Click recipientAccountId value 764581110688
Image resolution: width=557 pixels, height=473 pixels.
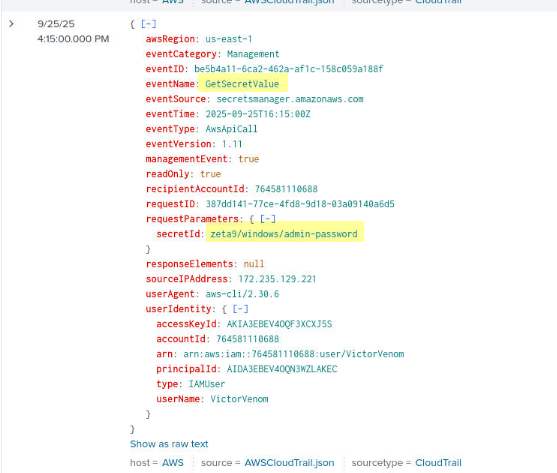pos(286,189)
